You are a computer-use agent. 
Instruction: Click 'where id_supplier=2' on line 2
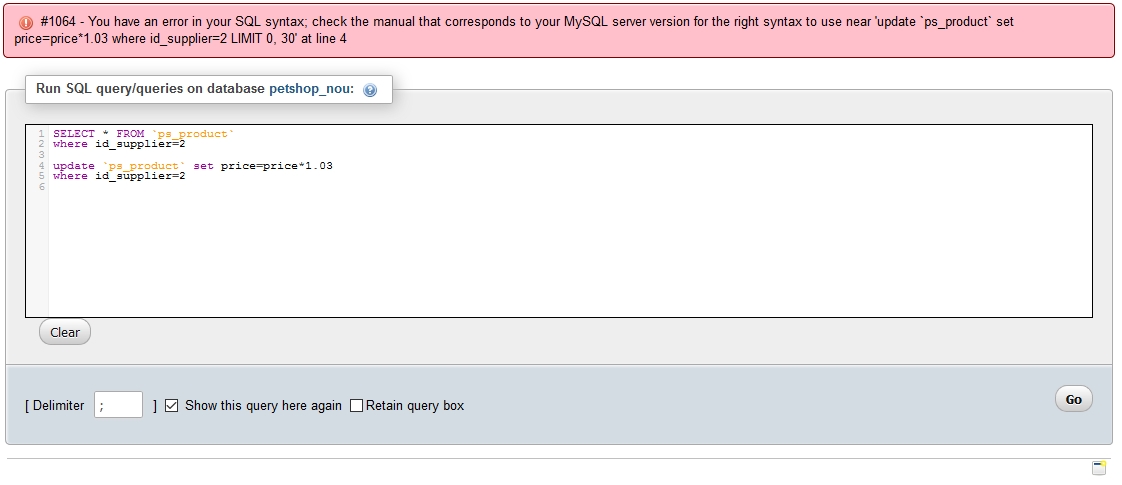point(119,144)
